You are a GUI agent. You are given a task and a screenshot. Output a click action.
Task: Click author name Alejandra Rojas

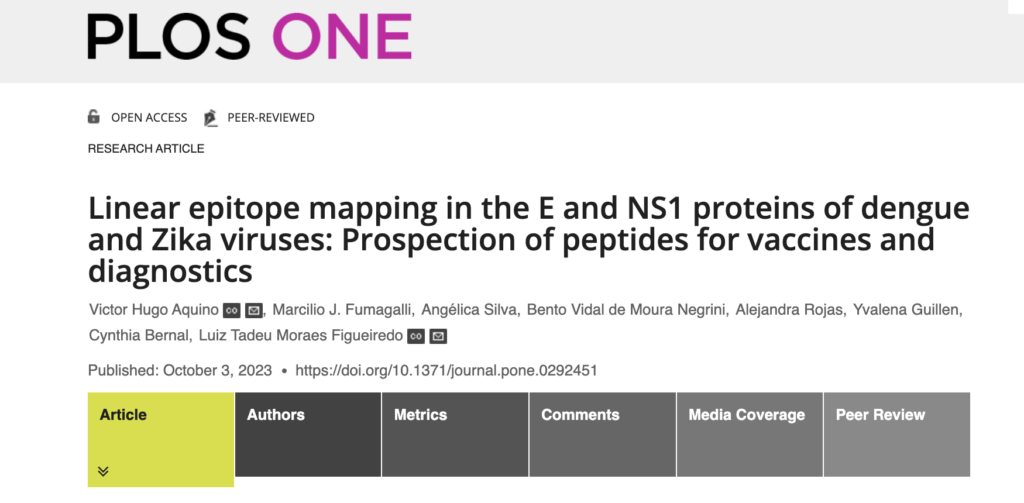[x=787, y=310]
